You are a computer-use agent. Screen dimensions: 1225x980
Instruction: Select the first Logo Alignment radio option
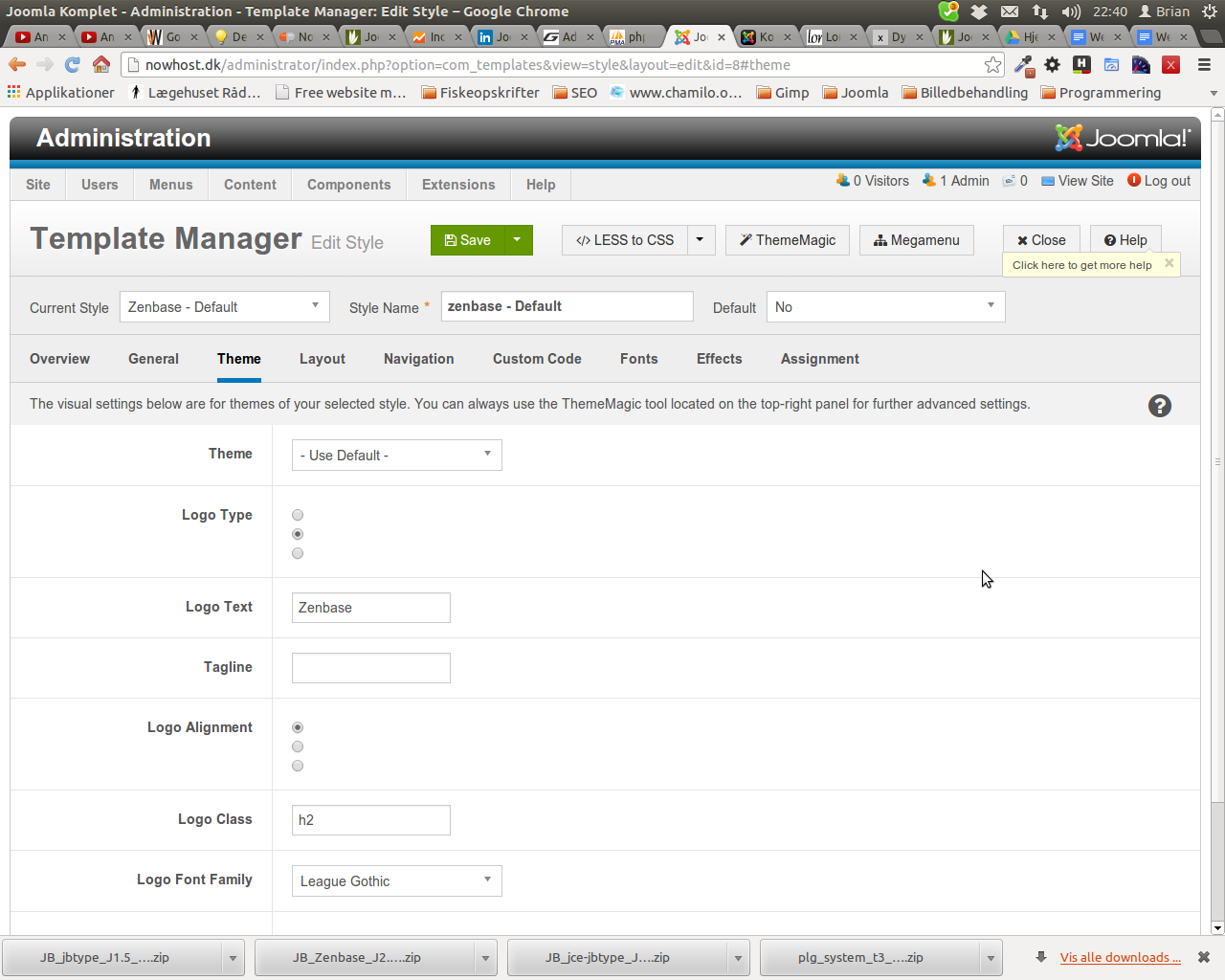click(x=298, y=727)
